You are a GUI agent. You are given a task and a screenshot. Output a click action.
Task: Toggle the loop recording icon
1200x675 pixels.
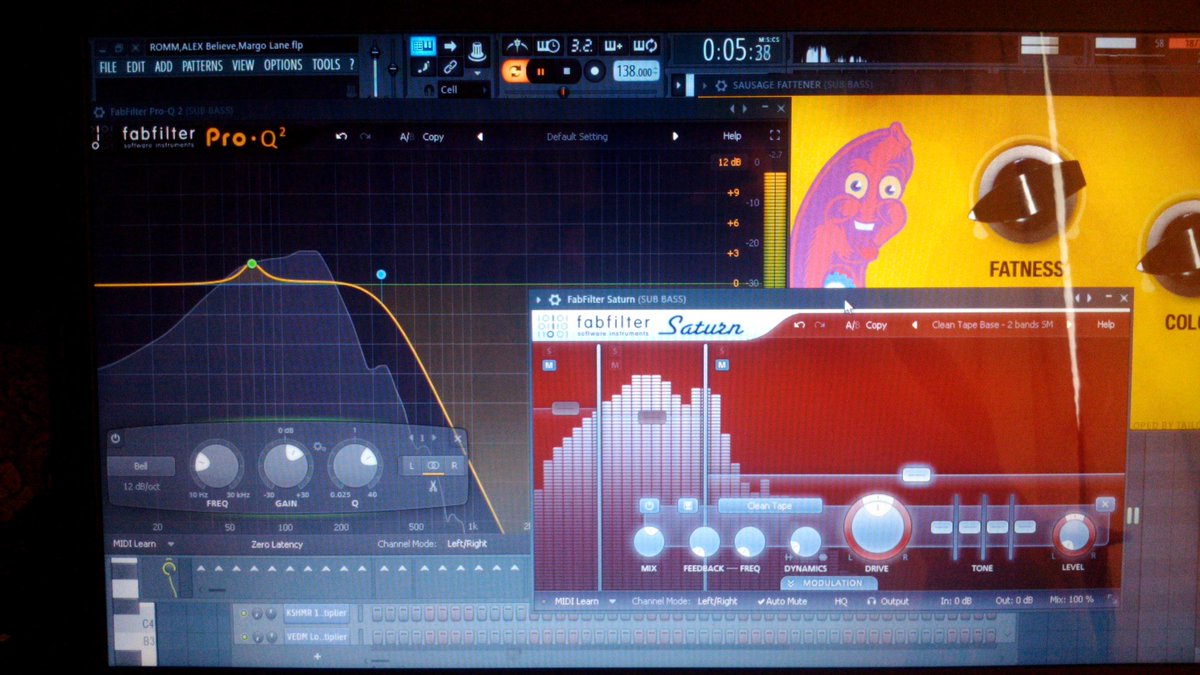[x=644, y=46]
